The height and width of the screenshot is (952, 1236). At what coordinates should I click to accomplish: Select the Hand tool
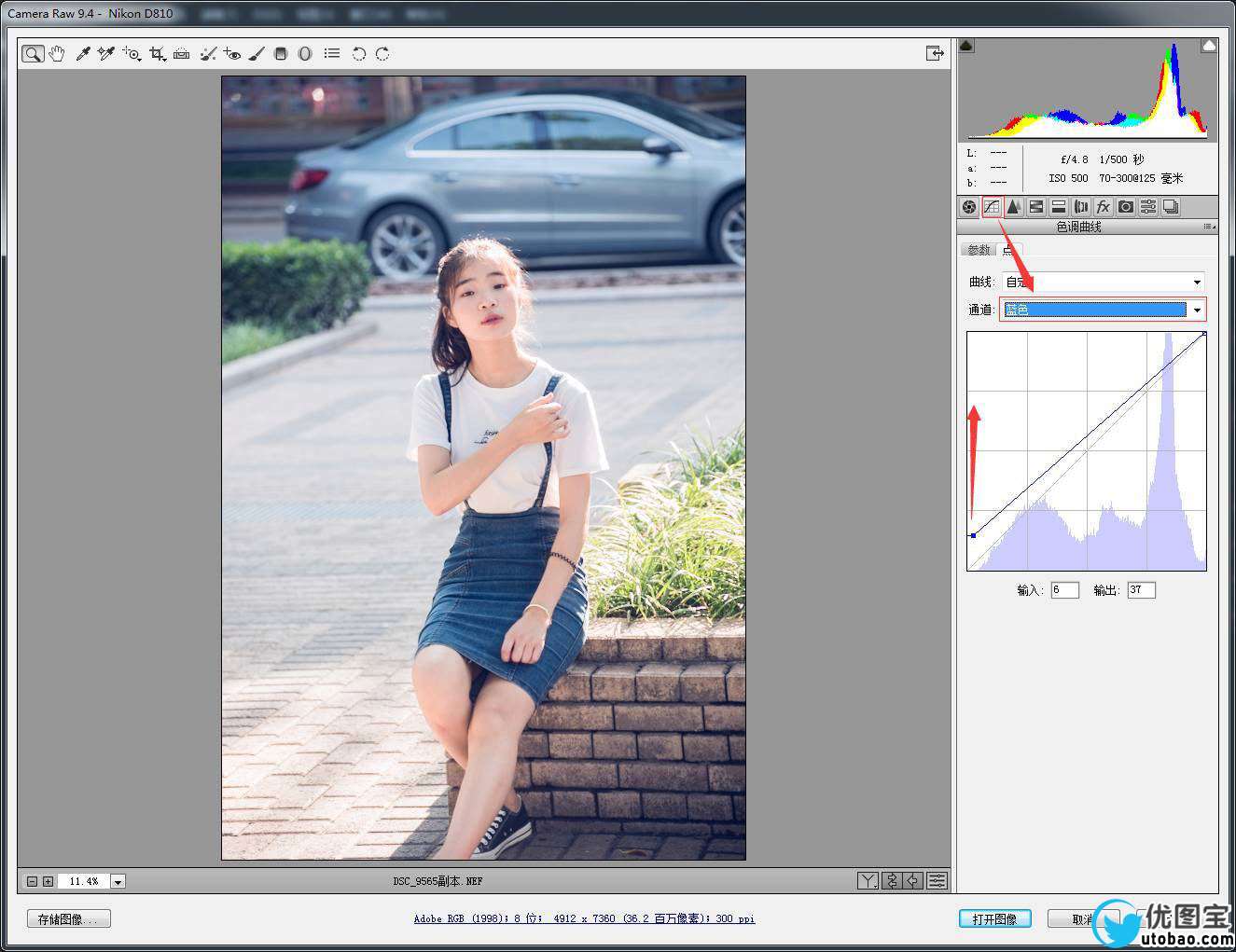[x=57, y=54]
